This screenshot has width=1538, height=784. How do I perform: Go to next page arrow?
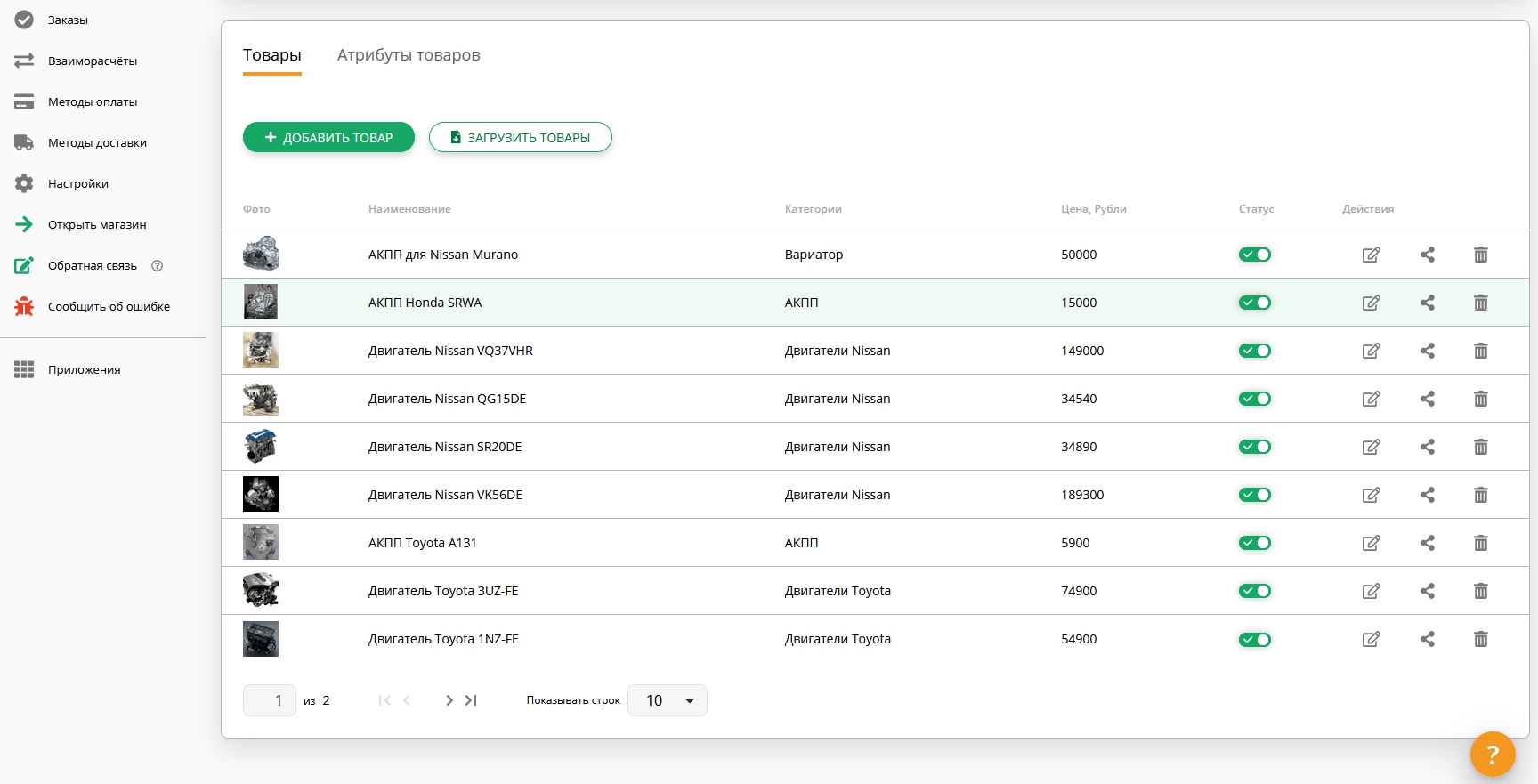click(449, 700)
